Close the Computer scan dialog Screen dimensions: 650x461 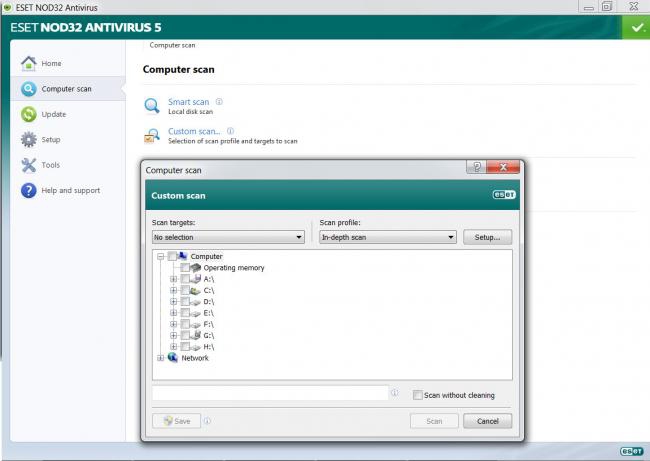[503, 167]
